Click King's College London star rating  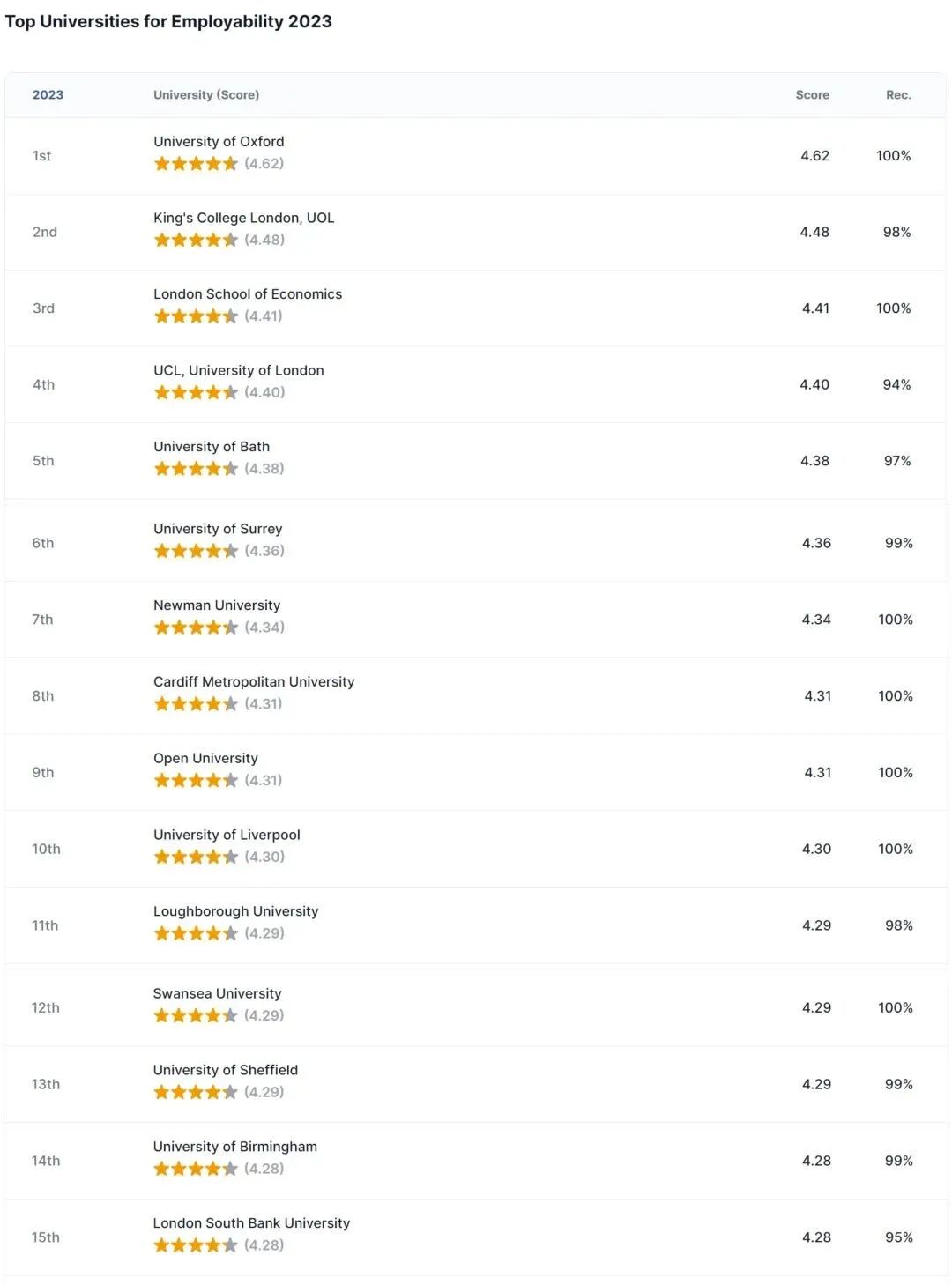(x=196, y=240)
